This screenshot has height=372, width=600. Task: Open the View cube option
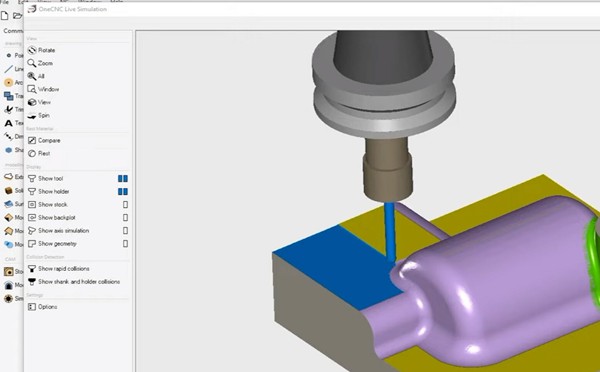pos(39,102)
